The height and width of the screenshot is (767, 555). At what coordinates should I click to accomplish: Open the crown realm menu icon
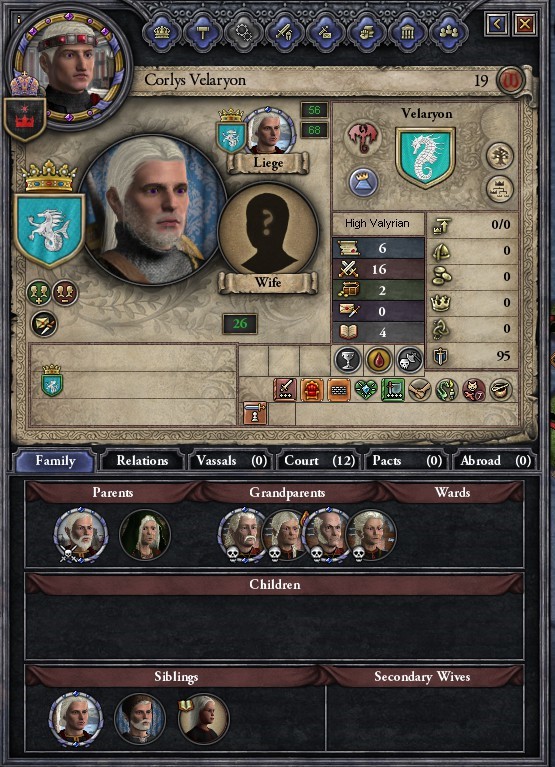(x=162, y=33)
